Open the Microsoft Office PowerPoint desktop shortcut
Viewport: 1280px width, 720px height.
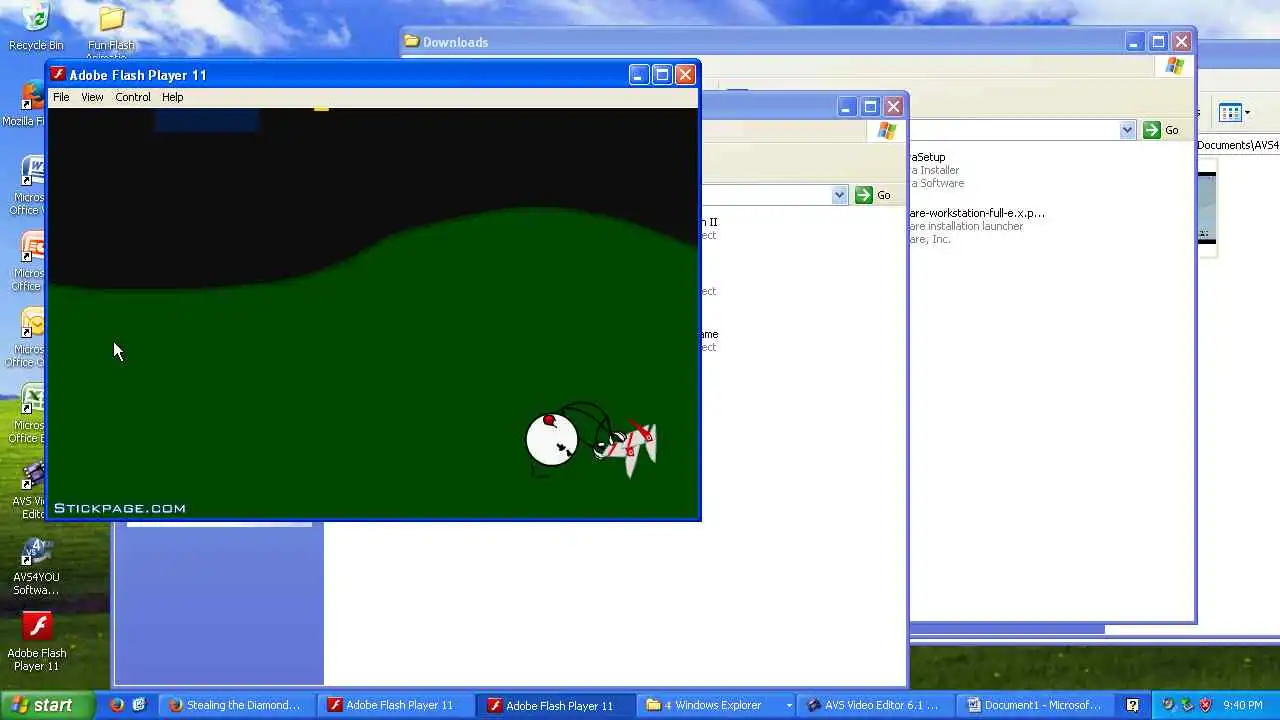[30, 262]
